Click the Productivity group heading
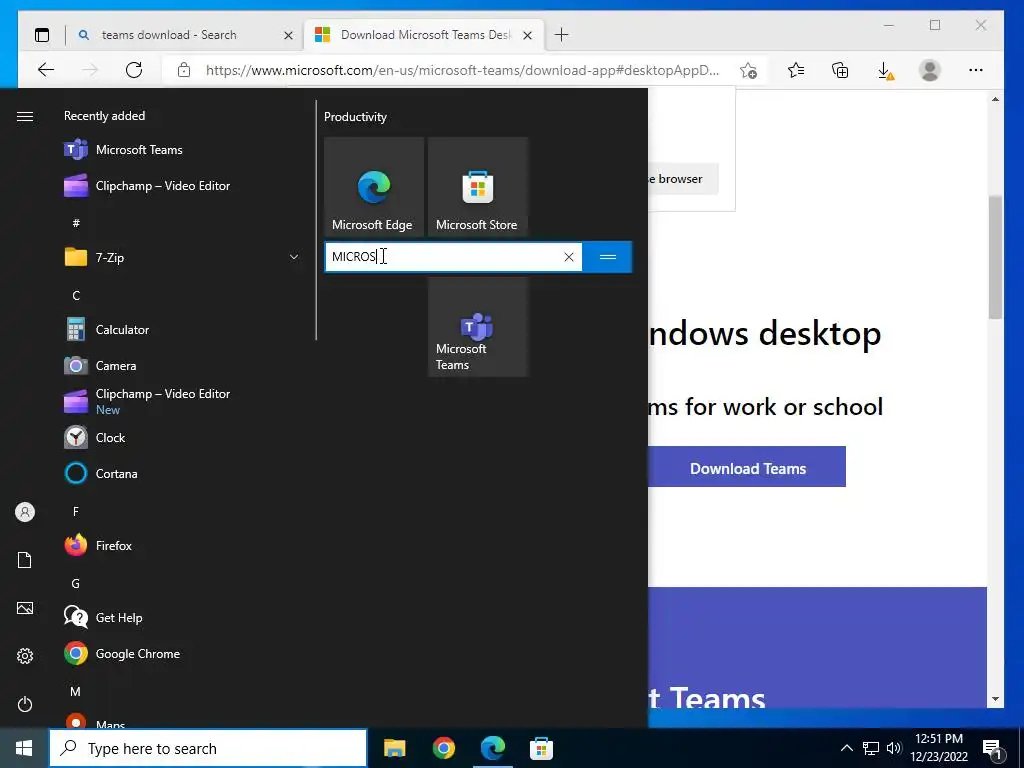Image resolution: width=1024 pixels, height=768 pixels. pyautogui.click(x=355, y=117)
